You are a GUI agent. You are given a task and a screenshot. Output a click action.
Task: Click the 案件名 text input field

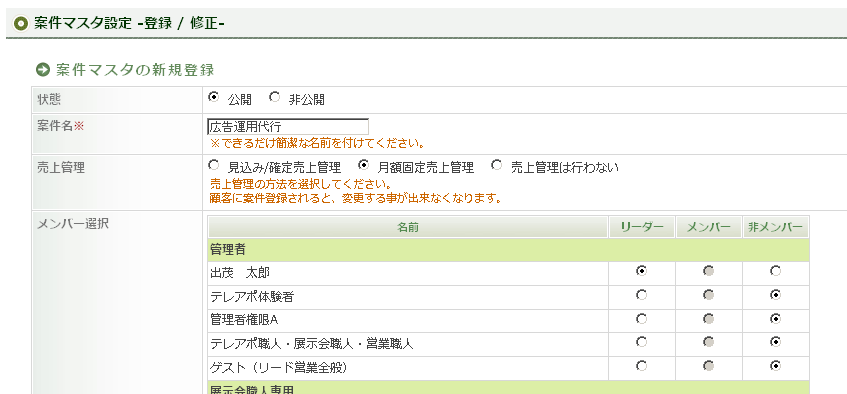tap(288, 127)
